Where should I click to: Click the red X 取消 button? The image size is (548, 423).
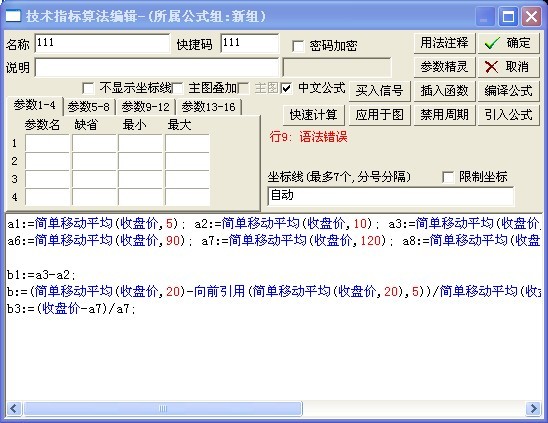click(508, 67)
